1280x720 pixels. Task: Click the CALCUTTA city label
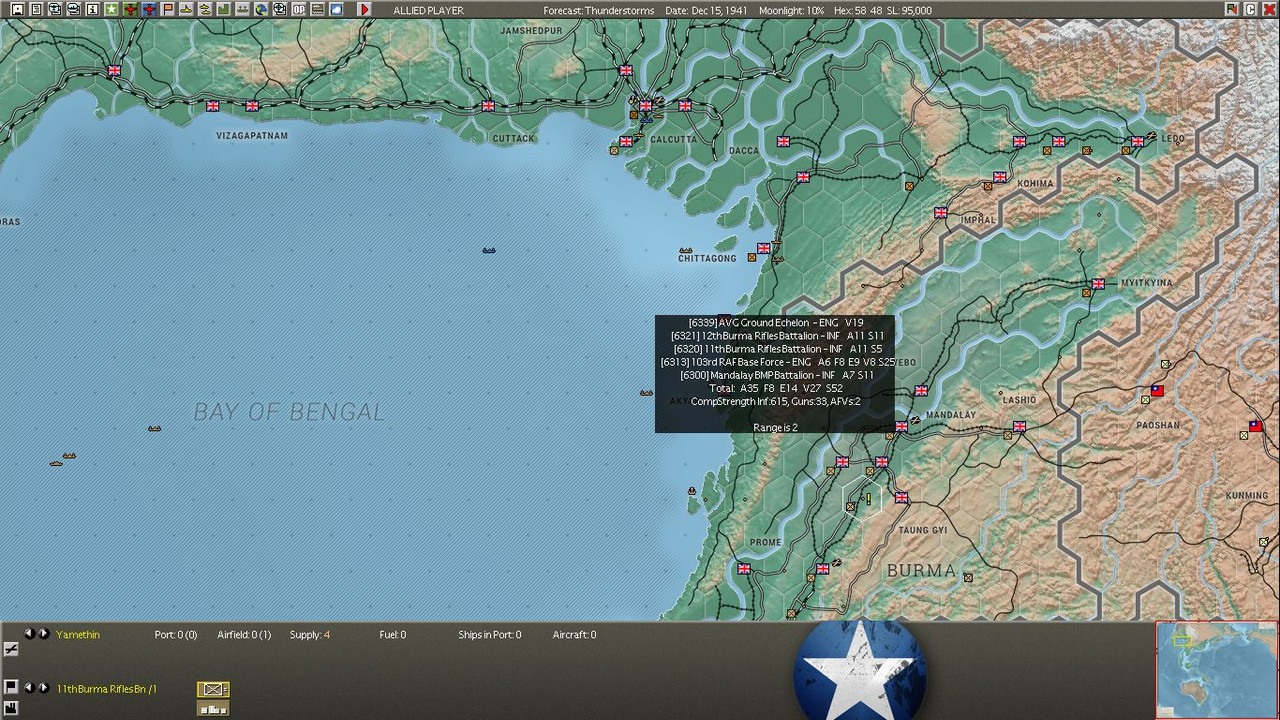tap(673, 140)
